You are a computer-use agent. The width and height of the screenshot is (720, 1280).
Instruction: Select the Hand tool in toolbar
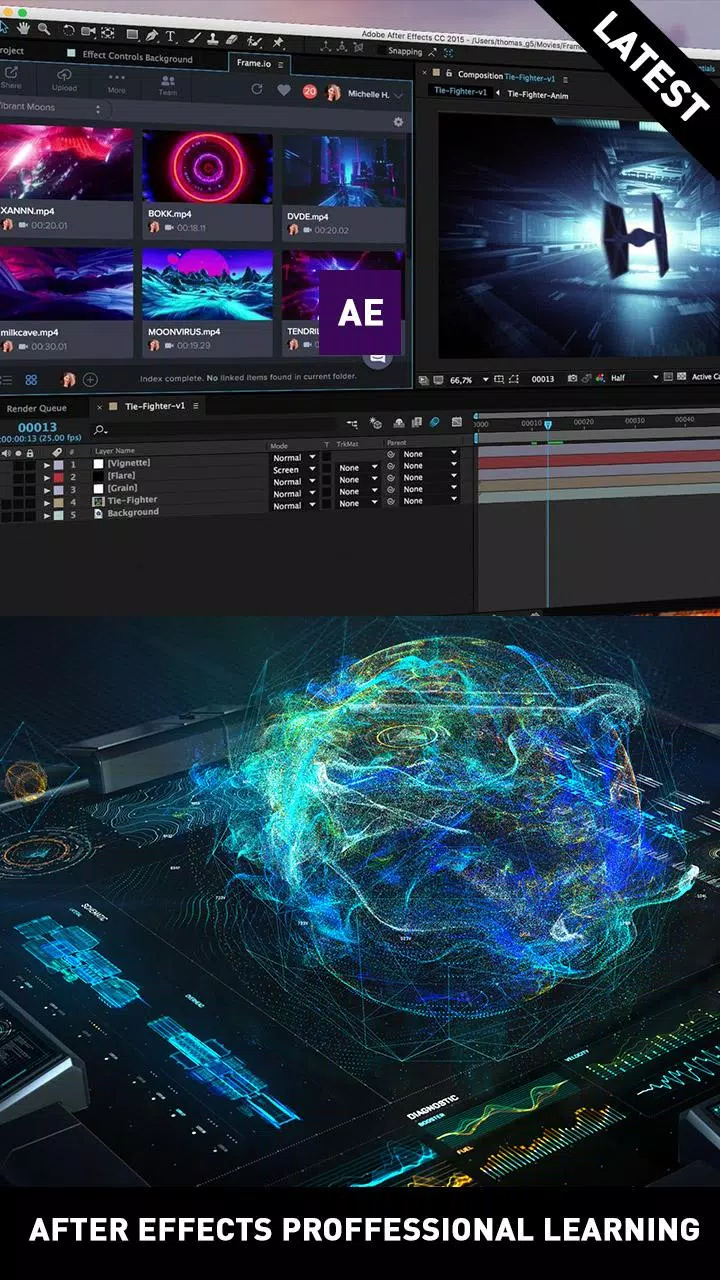coord(23,28)
